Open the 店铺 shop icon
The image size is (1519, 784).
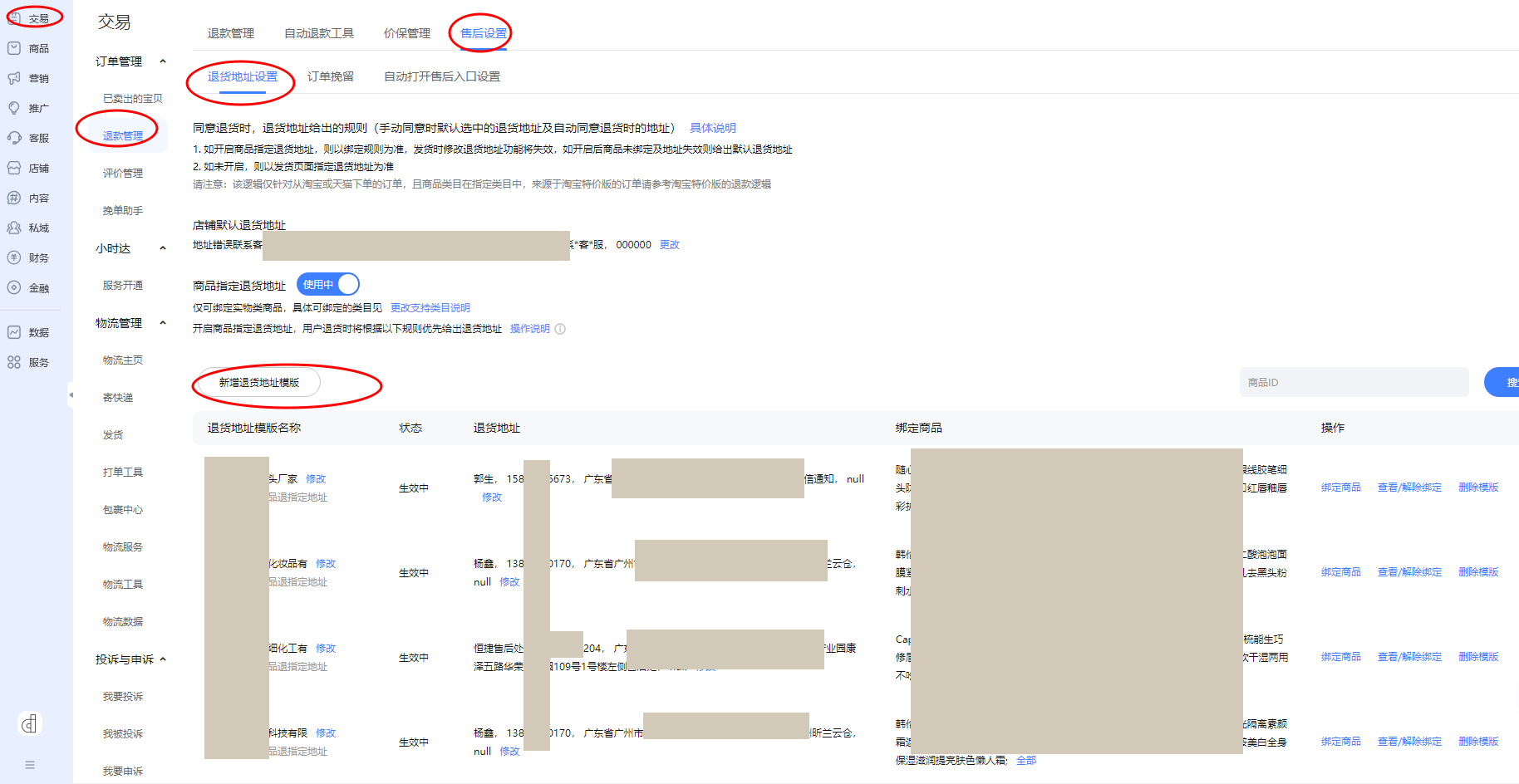pyautogui.click(x=14, y=168)
